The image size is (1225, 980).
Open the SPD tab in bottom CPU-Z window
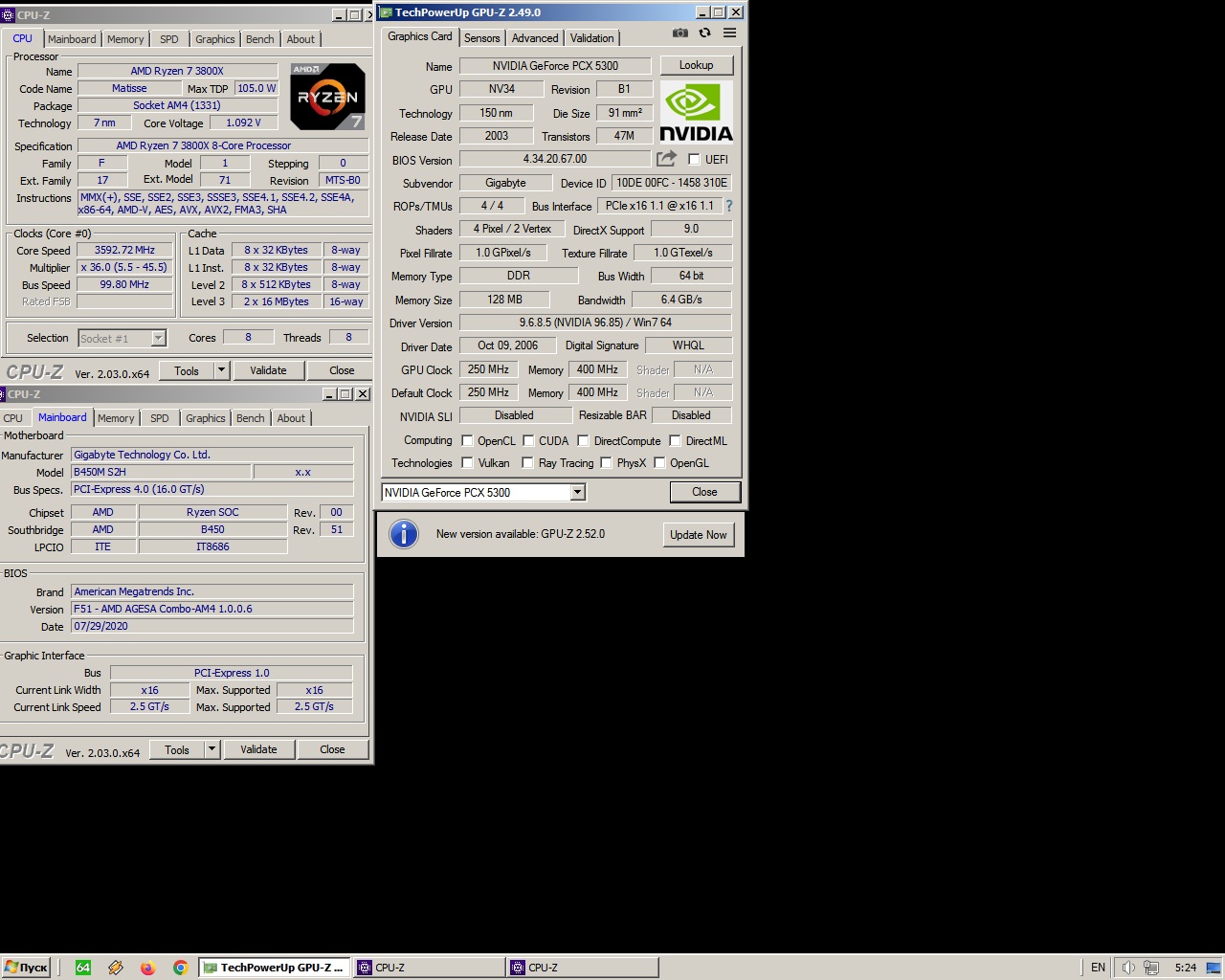click(160, 418)
